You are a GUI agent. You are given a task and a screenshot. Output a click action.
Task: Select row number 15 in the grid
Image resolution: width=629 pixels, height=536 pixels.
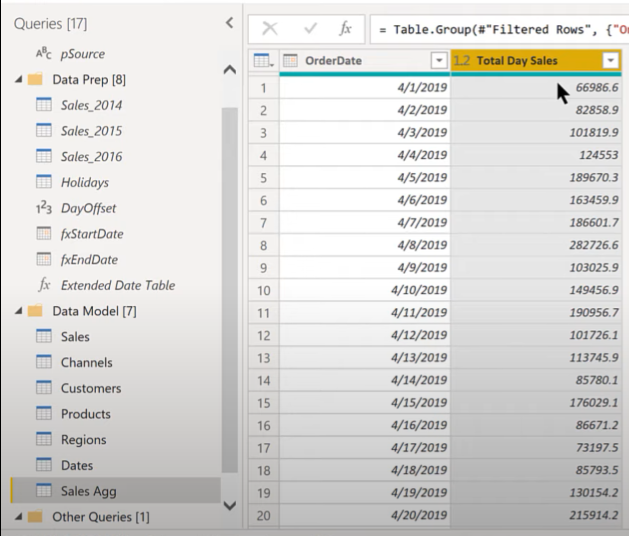point(264,403)
